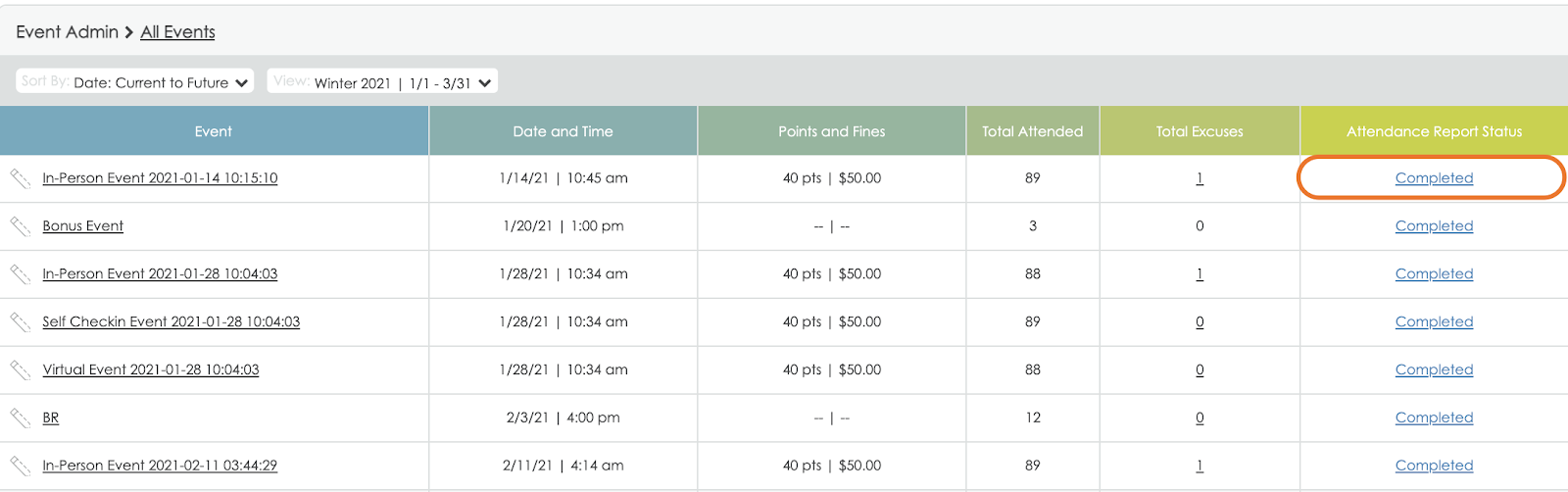Click edit pencil beside Virtual Event row
The width and height of the screenshot is (1568, 492).
(x=21, y=370)
